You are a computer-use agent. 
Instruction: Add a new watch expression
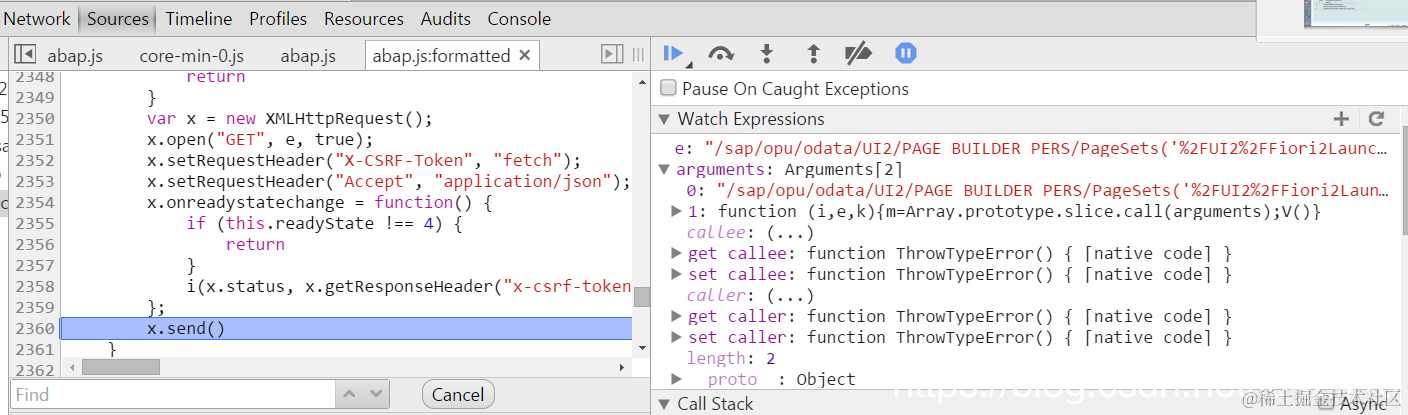click(x=1342, y=119)
